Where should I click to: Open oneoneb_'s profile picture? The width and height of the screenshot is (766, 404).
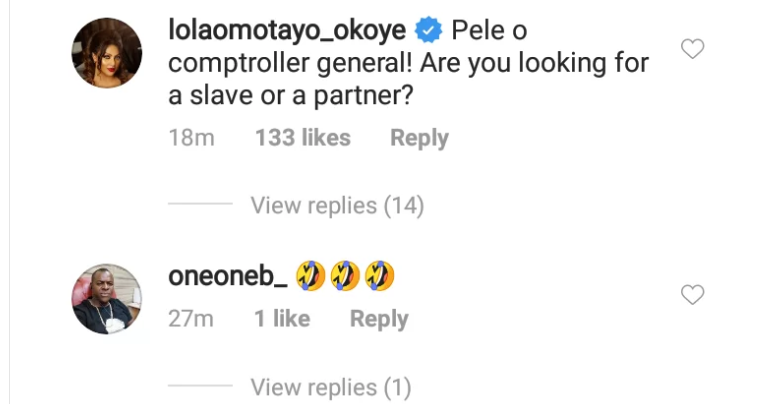point(107,299)
